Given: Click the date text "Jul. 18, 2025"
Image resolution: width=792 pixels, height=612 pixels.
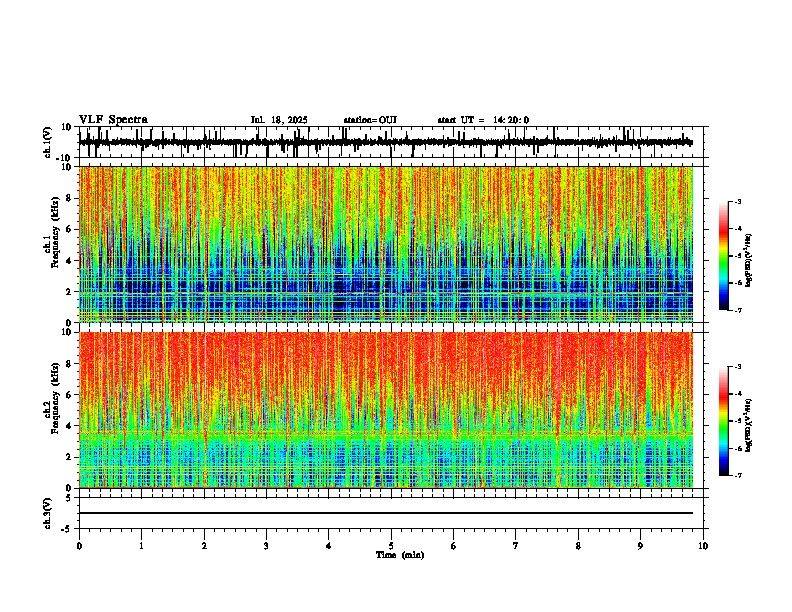Looking at the screenshot, I should pyautogui.click(x=279, y=120).
